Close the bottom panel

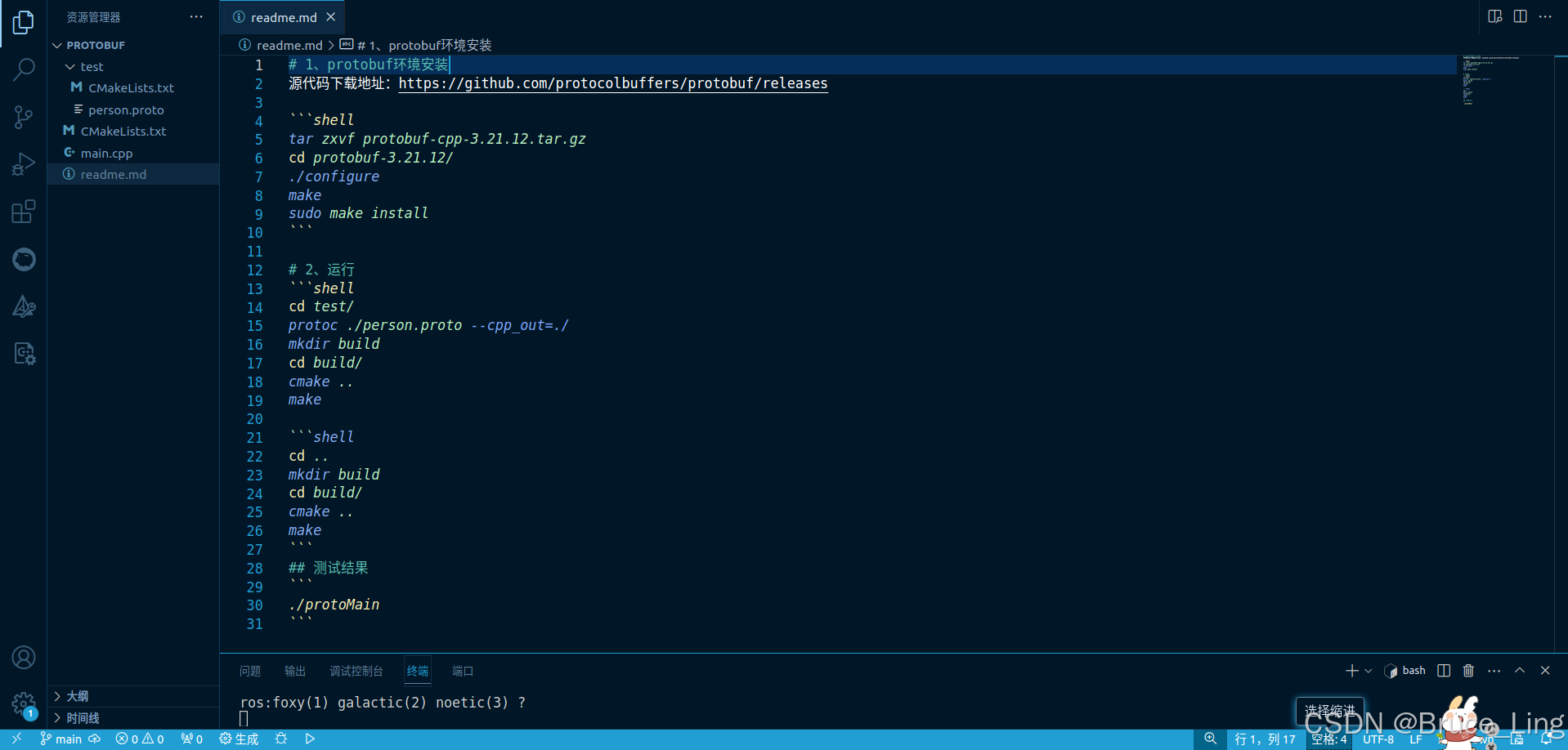pyautogui.click(x=1545, y=671)
